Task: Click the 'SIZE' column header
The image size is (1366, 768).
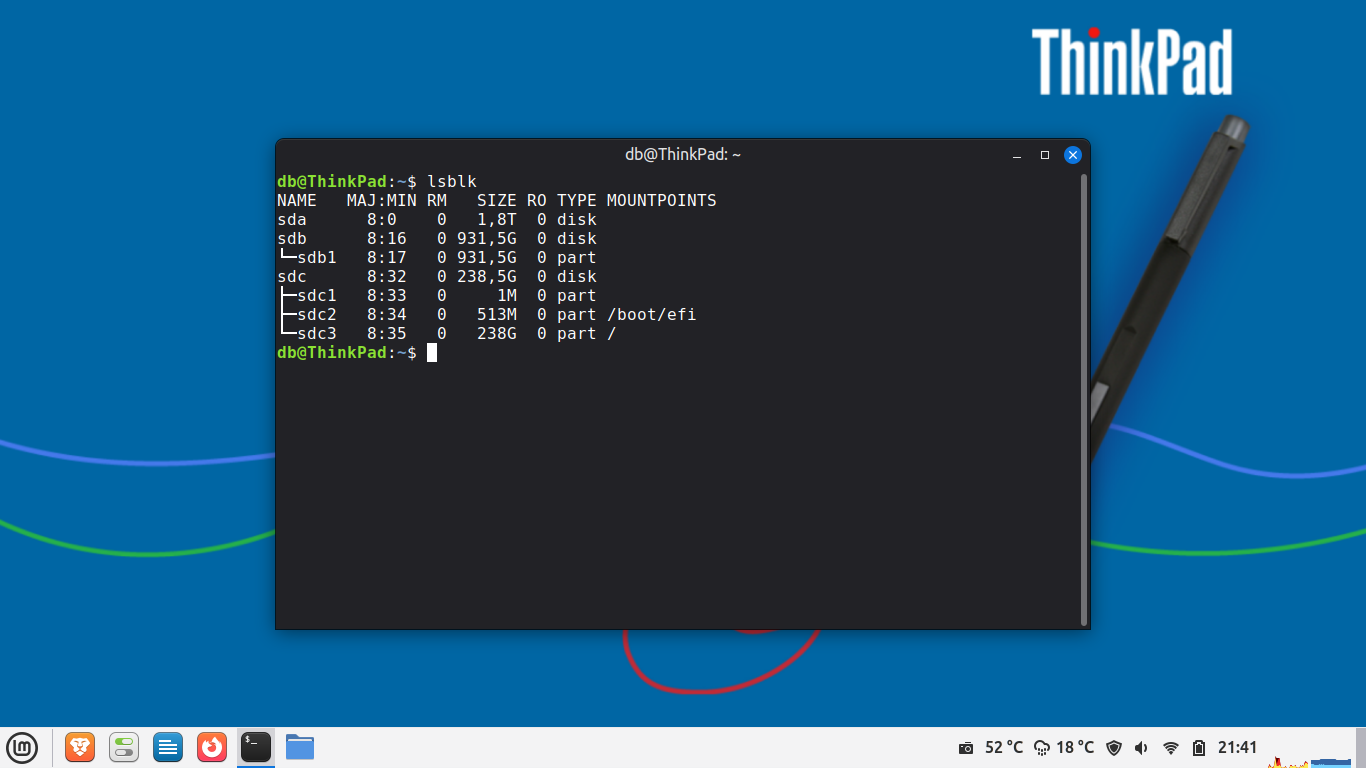Action: point(497,200)
